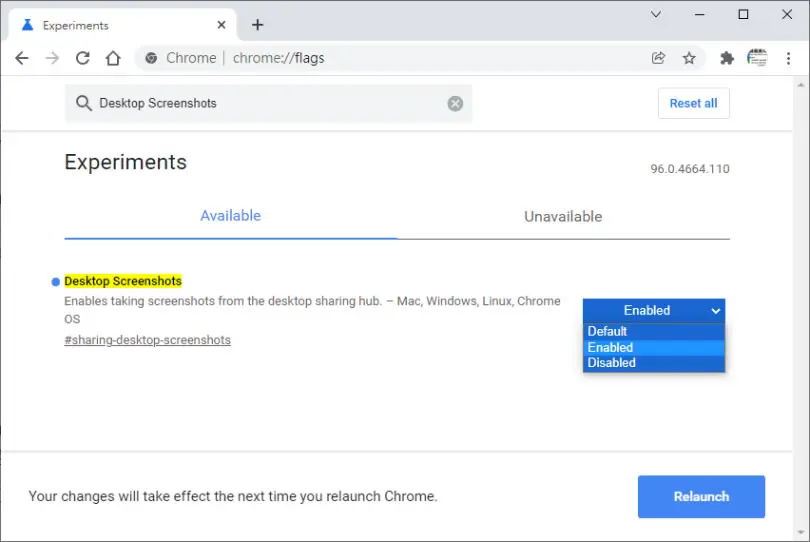Viewport: 810px width, 542px height.
Task: Bookmark this page with the star icon
Action: [689, 58]
